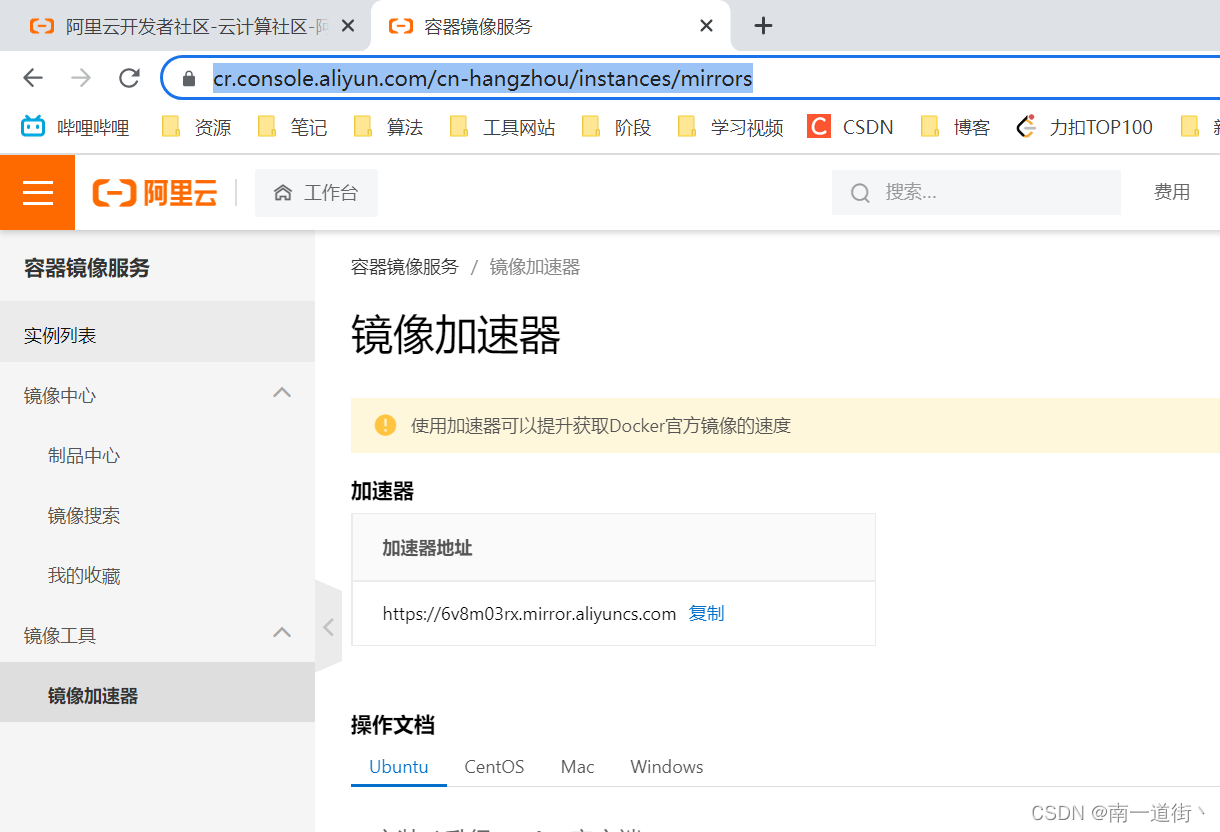
Task: Open the 算法 bookmark folder
Action: pyautogui.click(x=389, y=127)
